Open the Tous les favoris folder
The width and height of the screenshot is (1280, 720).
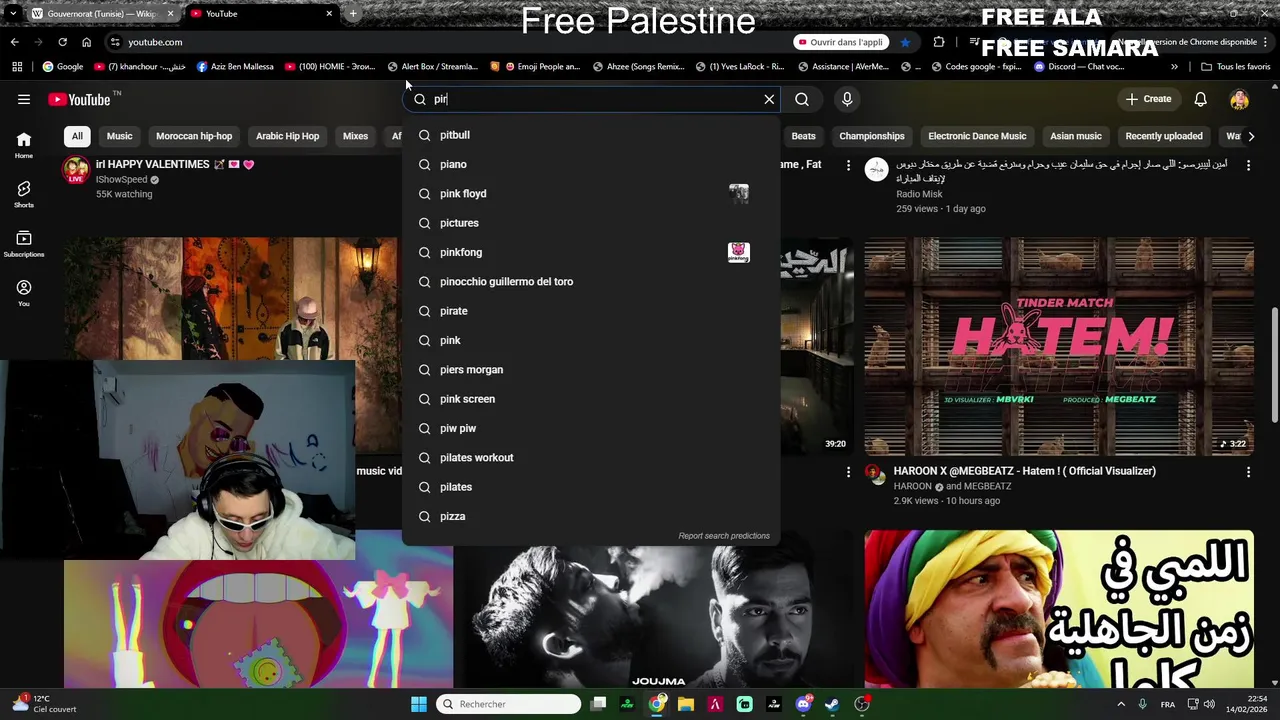pos(1235,67)
